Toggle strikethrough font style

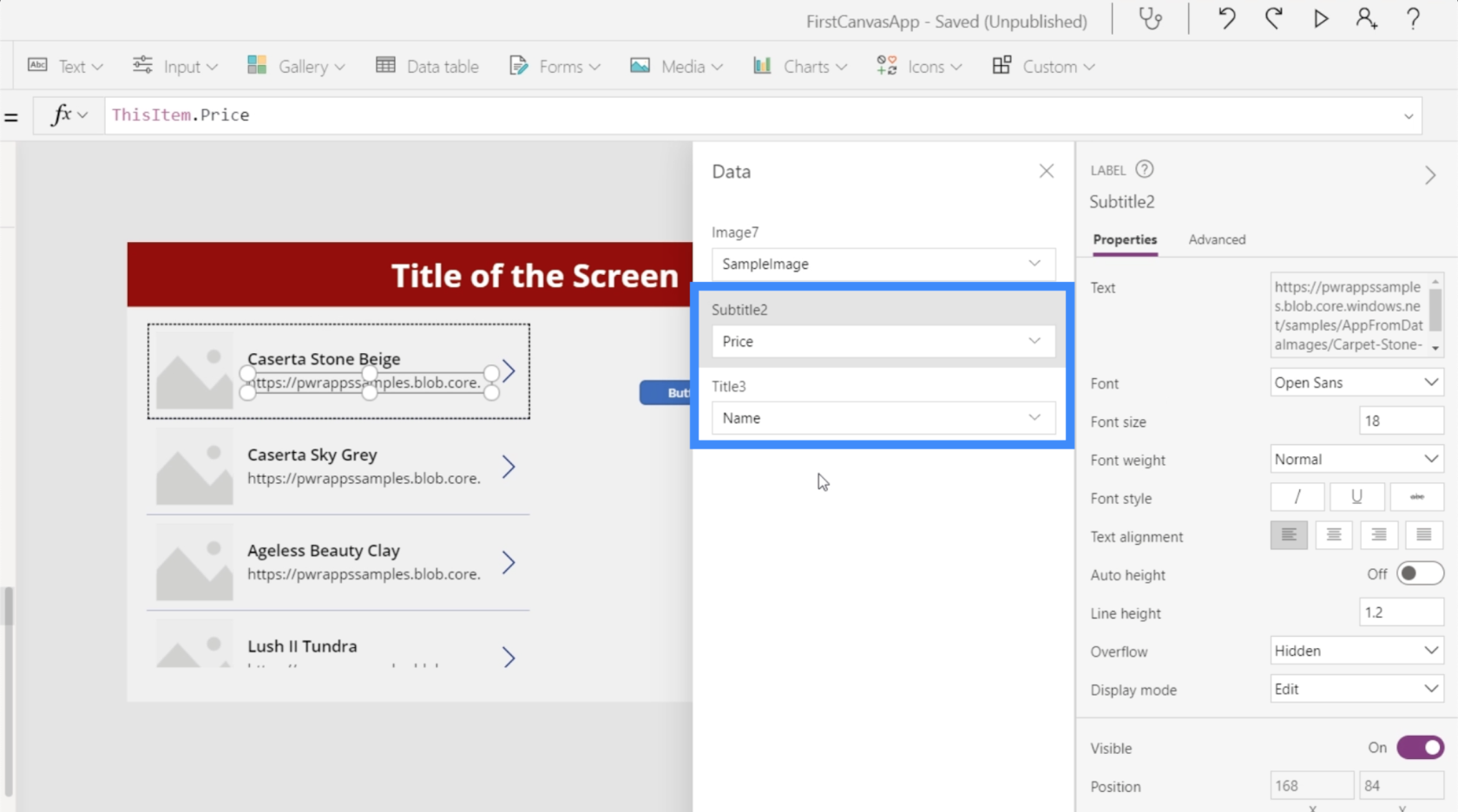(x=1416, y=497)
